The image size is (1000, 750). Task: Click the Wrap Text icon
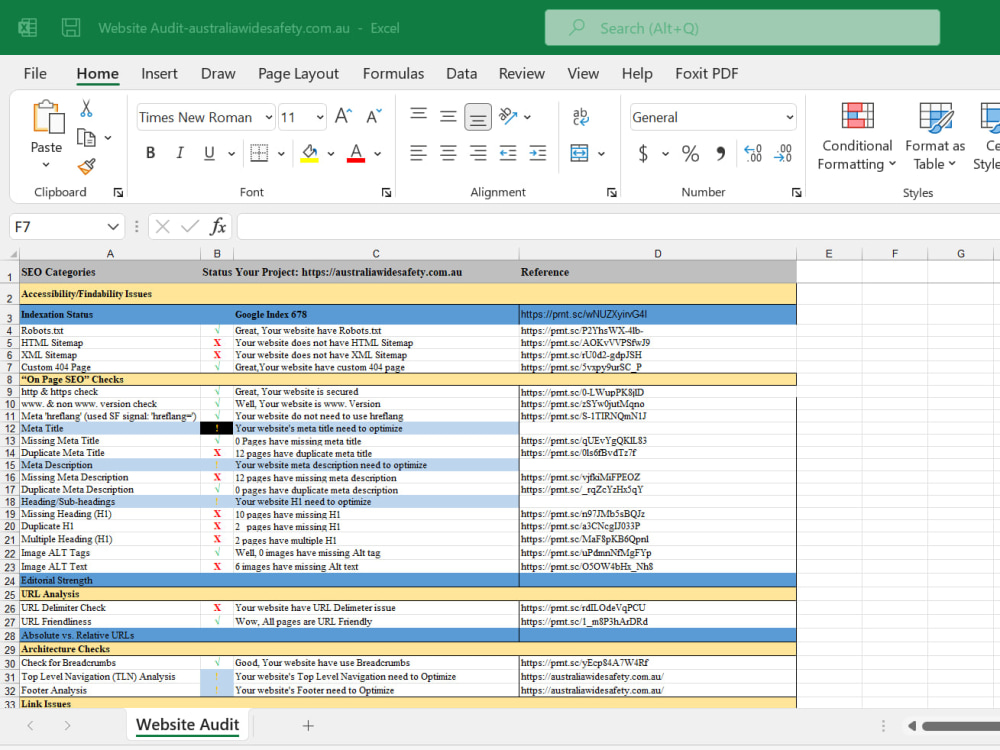coord(580,117)
